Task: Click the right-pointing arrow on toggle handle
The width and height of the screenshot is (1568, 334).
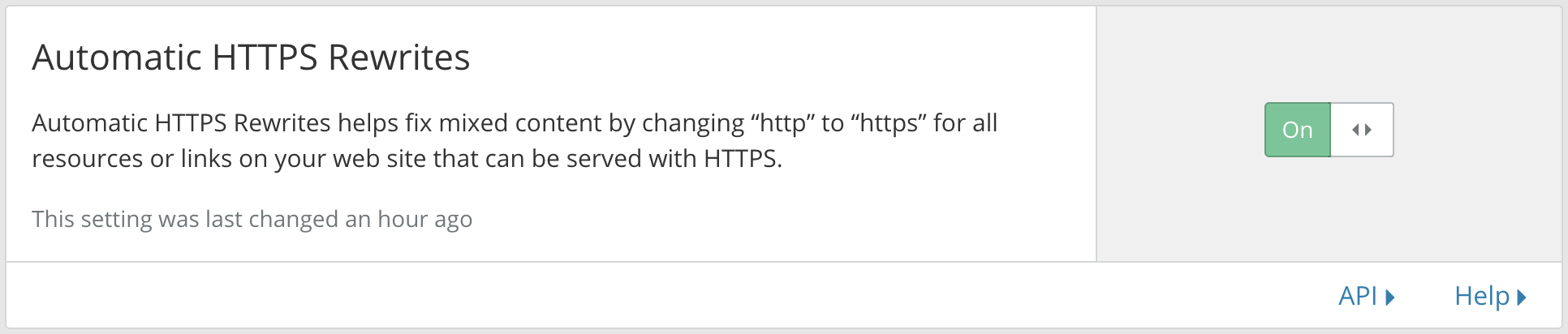Action: click(1368, 130)
